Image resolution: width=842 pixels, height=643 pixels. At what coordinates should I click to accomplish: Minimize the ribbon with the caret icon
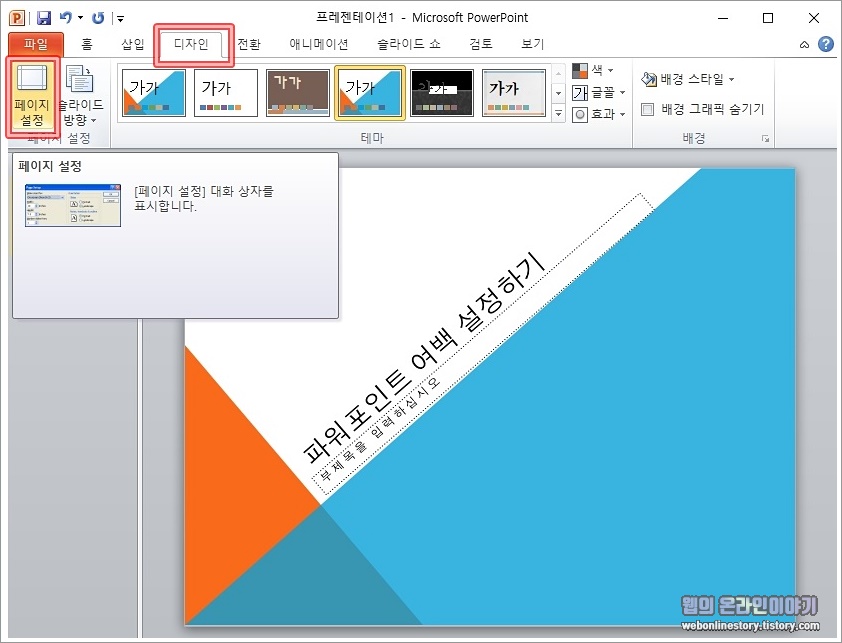tap(804, 45)
